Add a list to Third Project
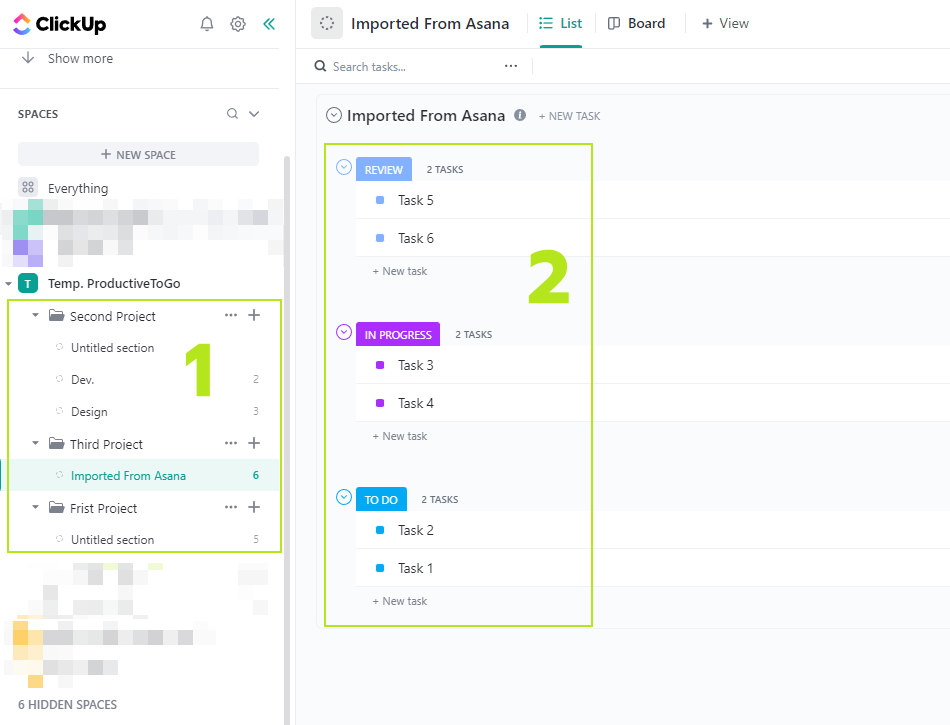Viewport: 950px width, 725px height. pos(254,443)
